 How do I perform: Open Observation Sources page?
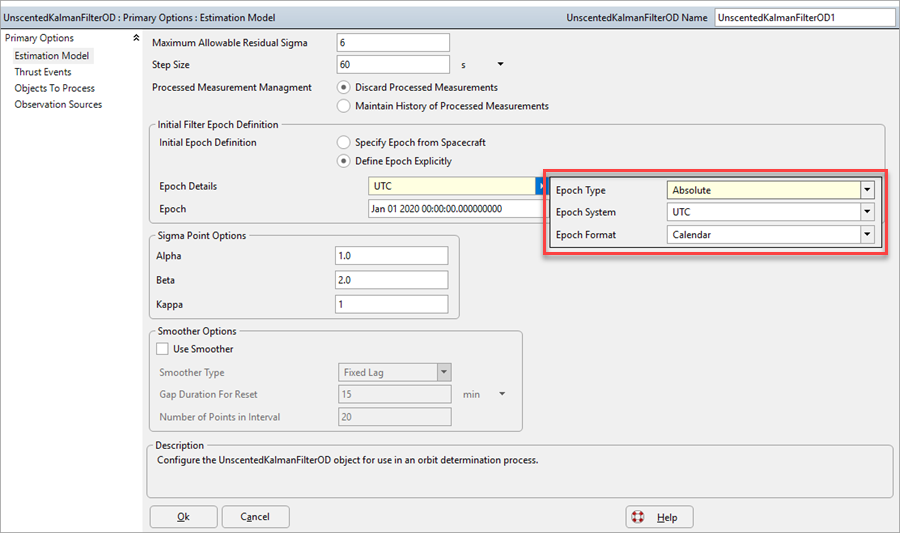point(58,104)
